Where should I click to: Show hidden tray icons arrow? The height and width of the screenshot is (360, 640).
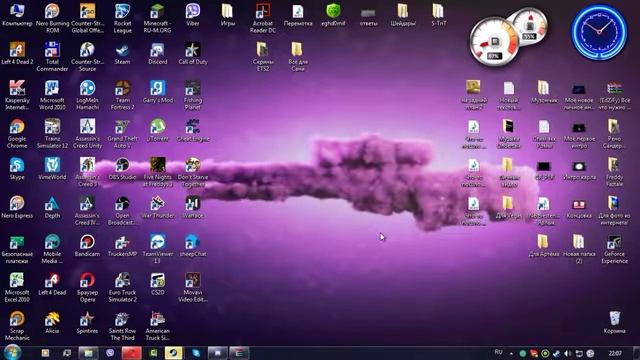(x=511, y=353)
